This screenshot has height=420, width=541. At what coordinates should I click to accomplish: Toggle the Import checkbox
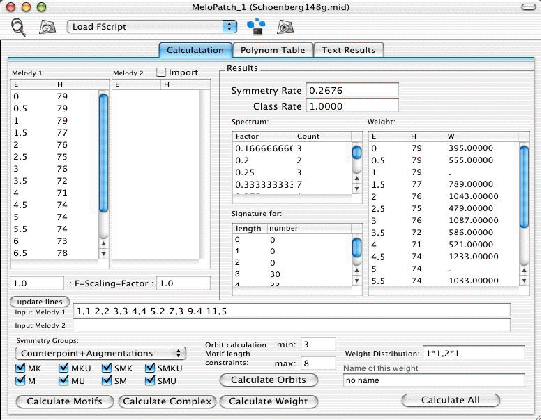[161, 72]
